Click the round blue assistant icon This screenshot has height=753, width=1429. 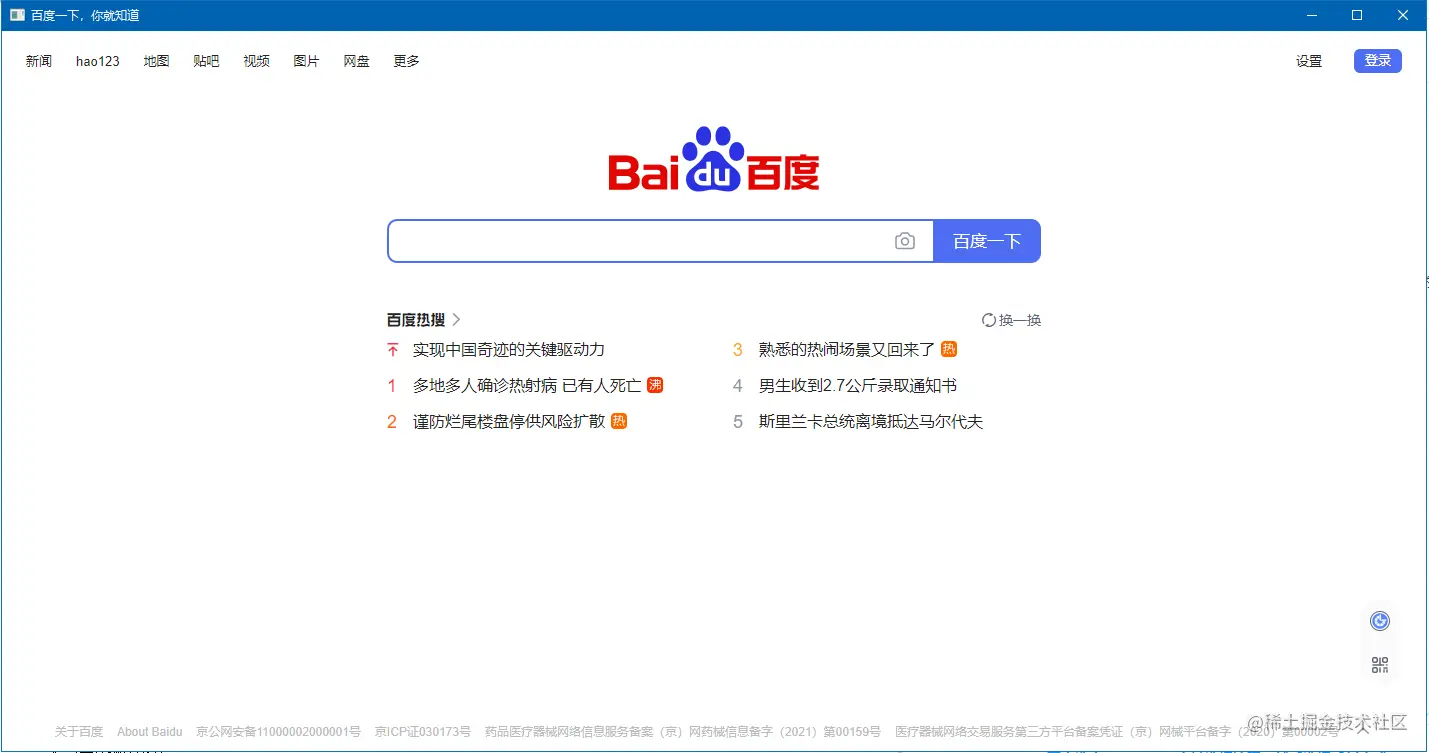[1380, 621]
